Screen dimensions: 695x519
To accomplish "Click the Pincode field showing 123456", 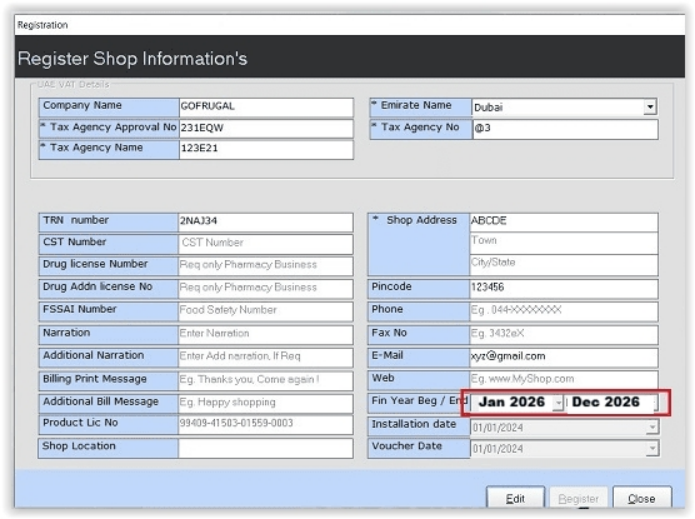I will [x=563, y=289].
